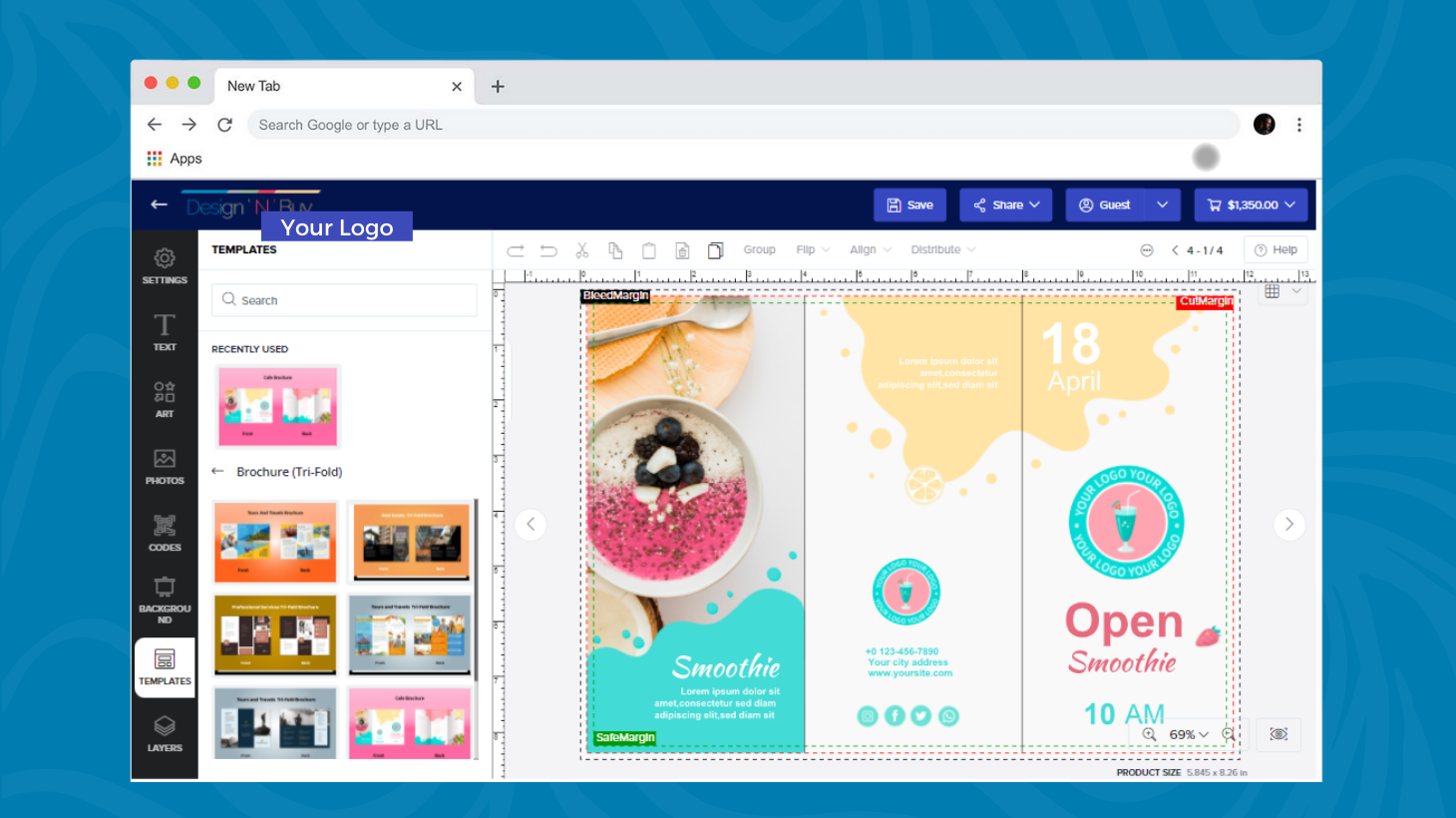
Task: Open the Photos panel
Action: point(165,466)
